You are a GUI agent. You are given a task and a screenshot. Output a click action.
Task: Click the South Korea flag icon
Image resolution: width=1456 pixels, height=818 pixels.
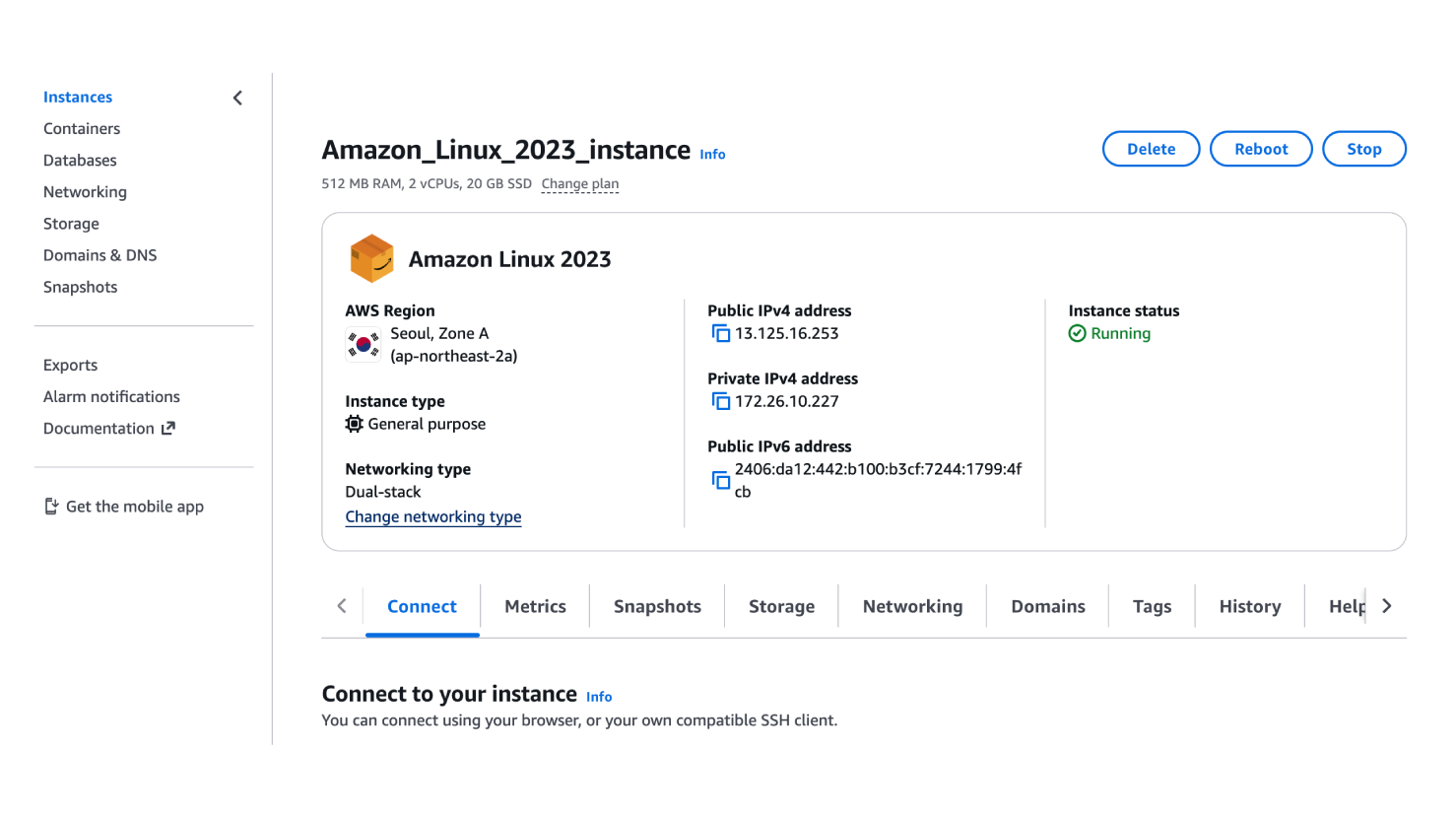click(364, 345)
